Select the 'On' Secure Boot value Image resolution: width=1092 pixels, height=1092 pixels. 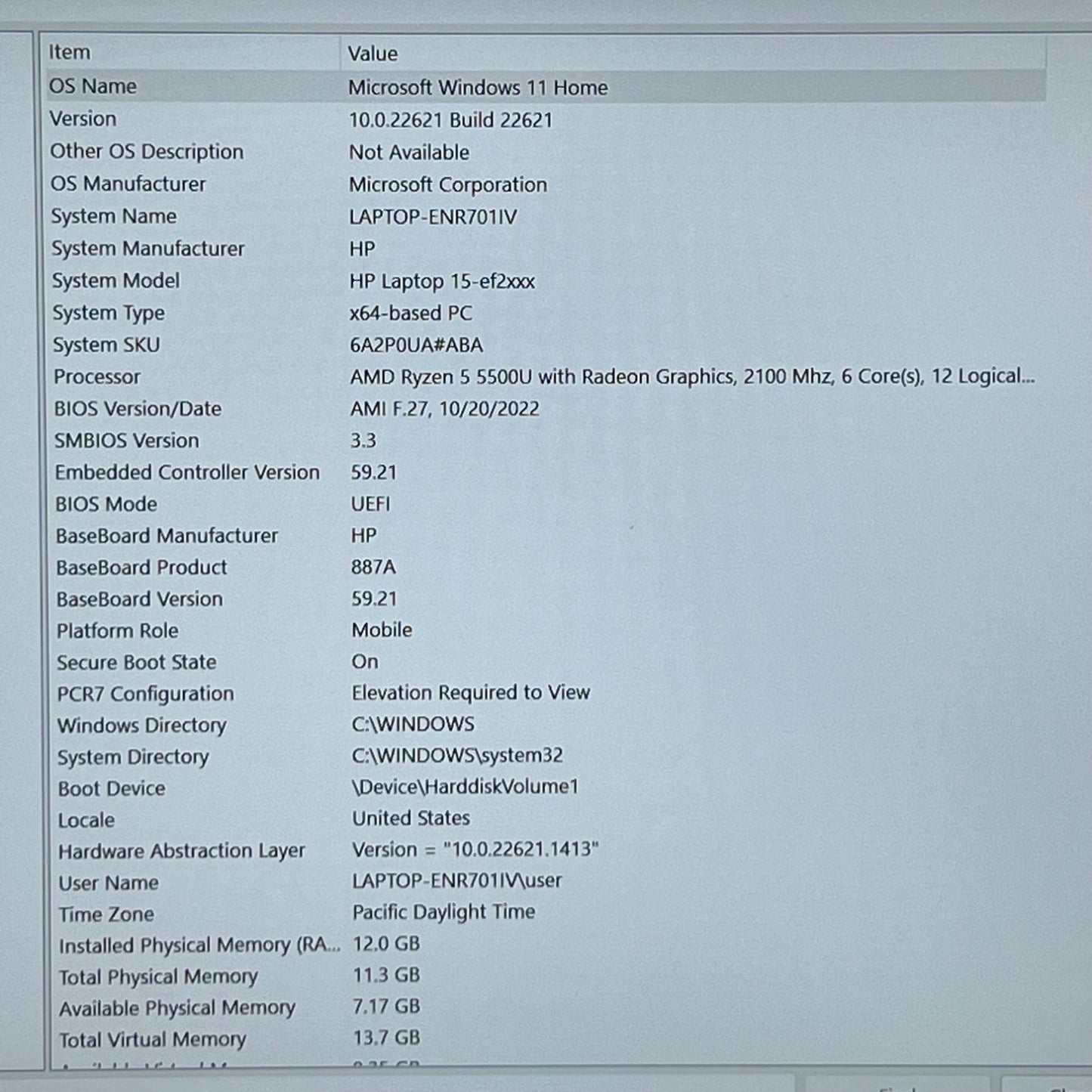365,662
